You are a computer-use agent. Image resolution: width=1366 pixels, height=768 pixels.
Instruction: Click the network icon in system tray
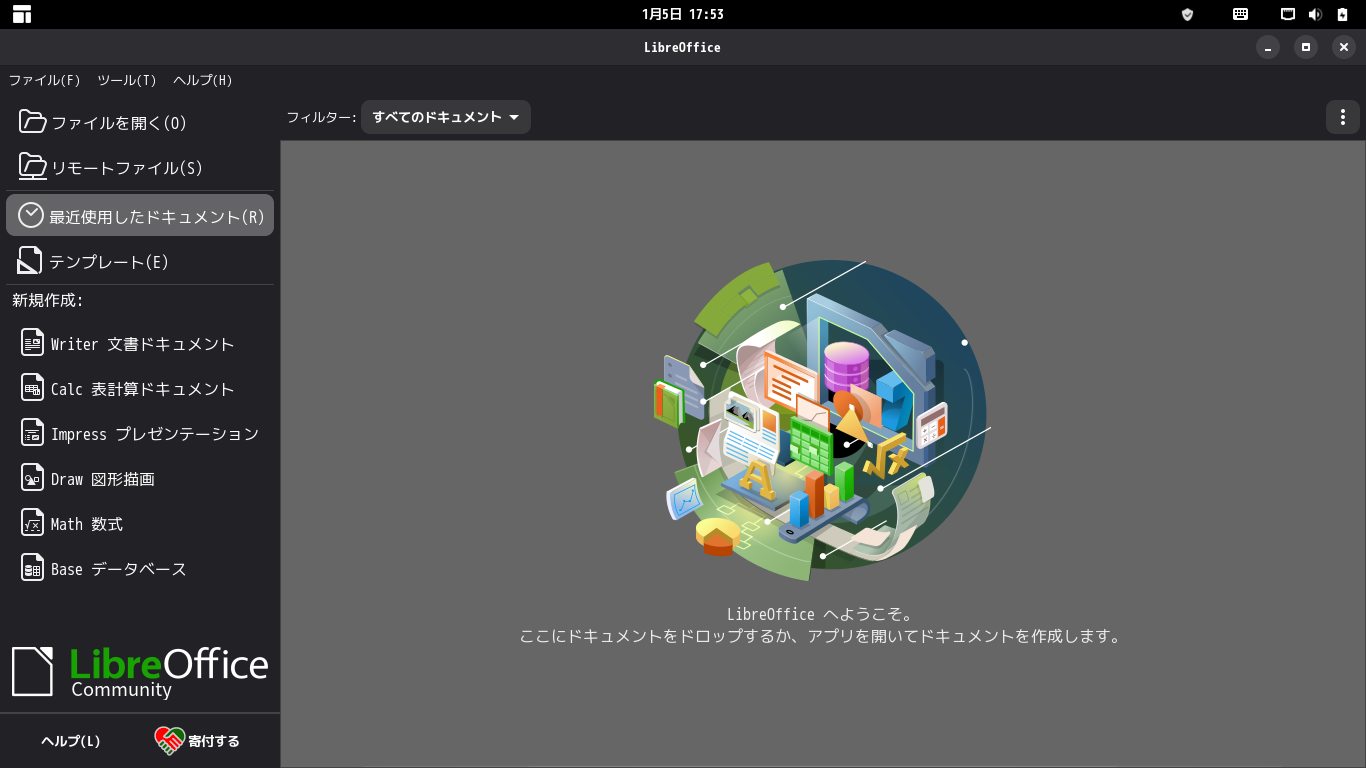(x=1289, y=14)
